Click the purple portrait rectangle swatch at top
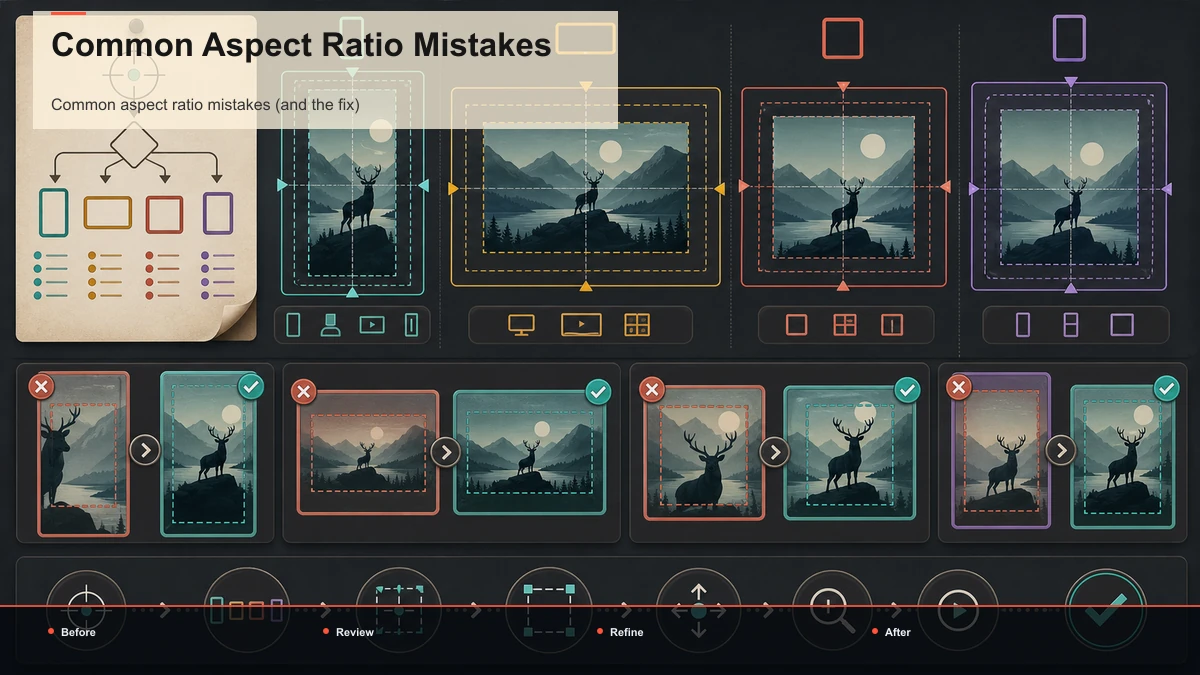This screenshot has width=1200, height=675. point(1069,38)
